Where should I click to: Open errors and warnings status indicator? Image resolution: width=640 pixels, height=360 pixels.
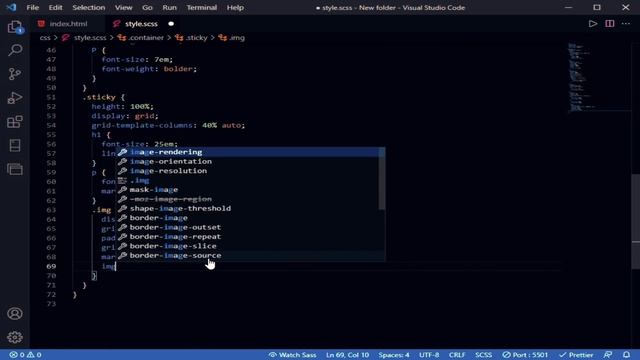pos(25,355)
